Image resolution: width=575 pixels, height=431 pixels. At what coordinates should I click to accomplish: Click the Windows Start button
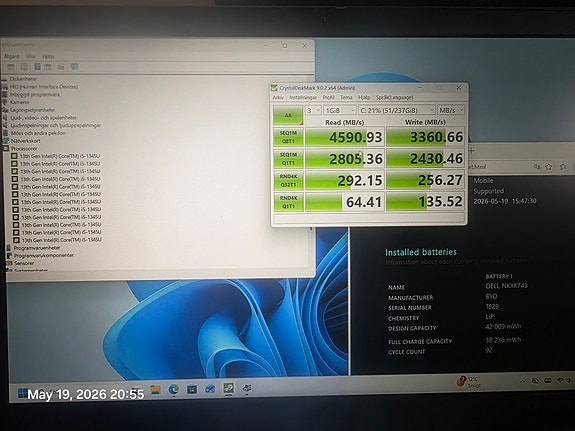coord(23,393)
